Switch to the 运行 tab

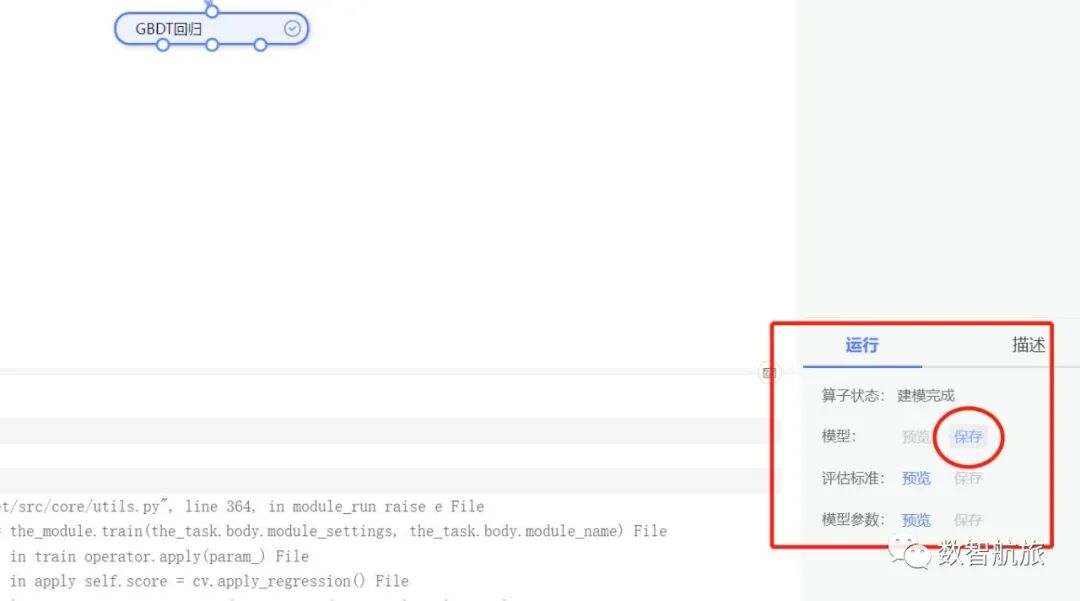[862, 345]
